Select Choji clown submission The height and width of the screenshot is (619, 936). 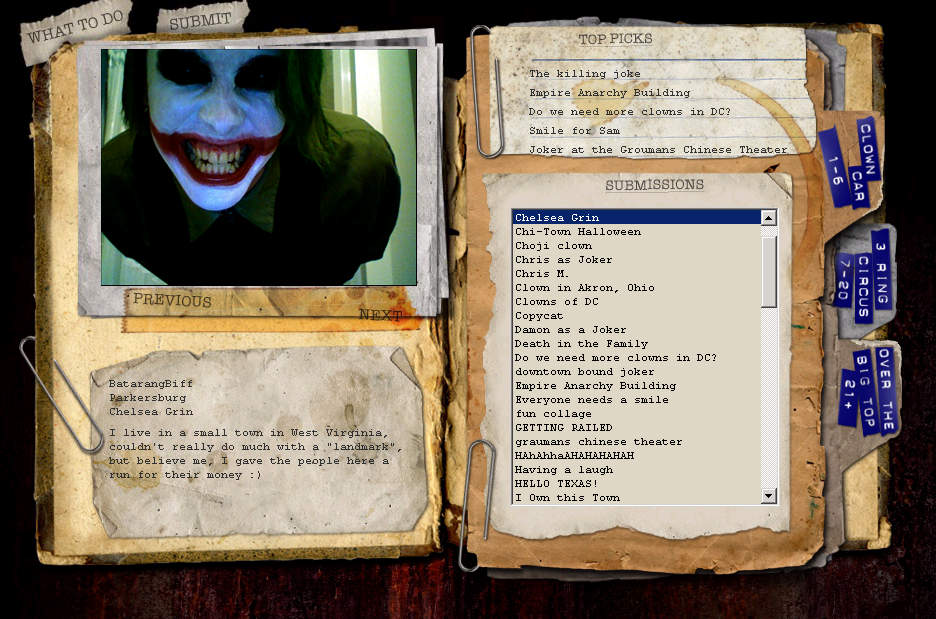tap(637, 245)
